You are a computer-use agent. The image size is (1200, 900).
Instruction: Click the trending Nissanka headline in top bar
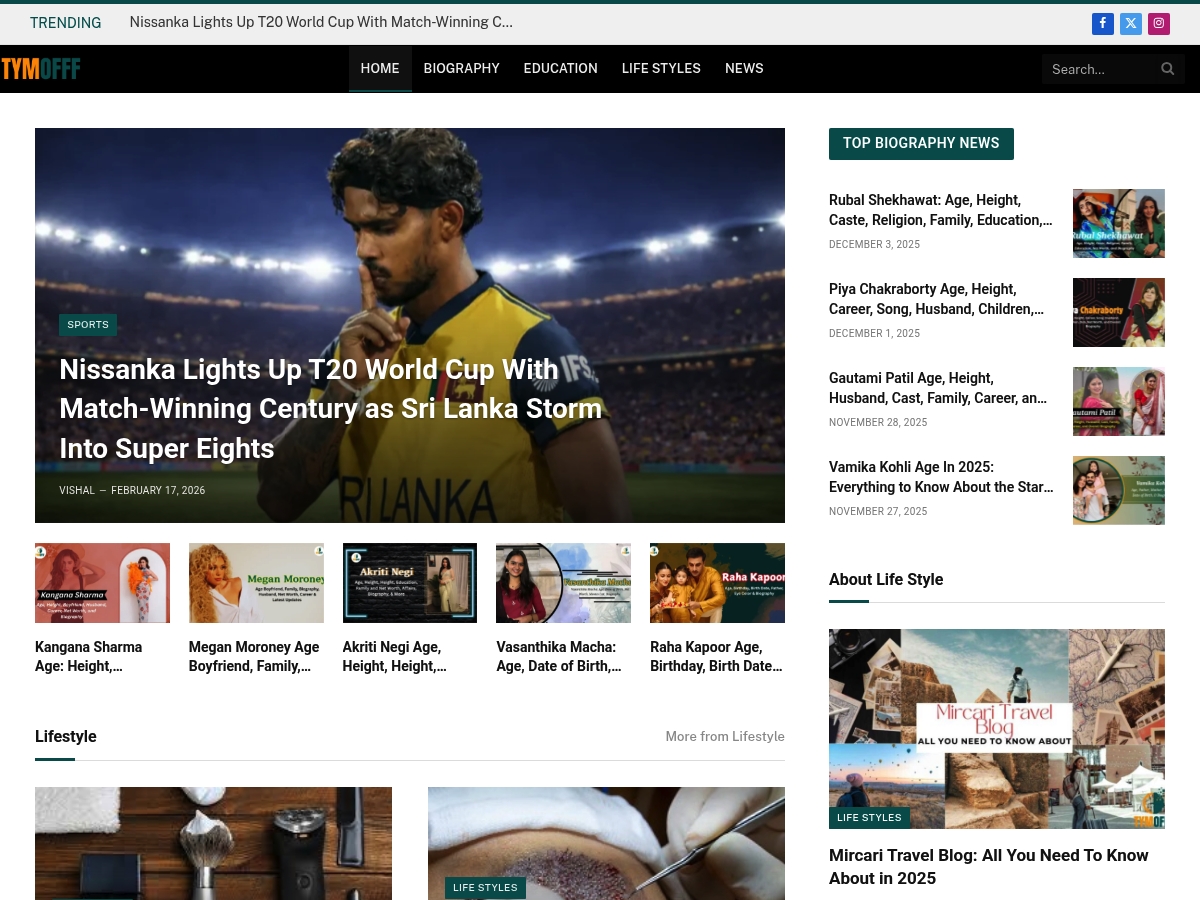321,22
